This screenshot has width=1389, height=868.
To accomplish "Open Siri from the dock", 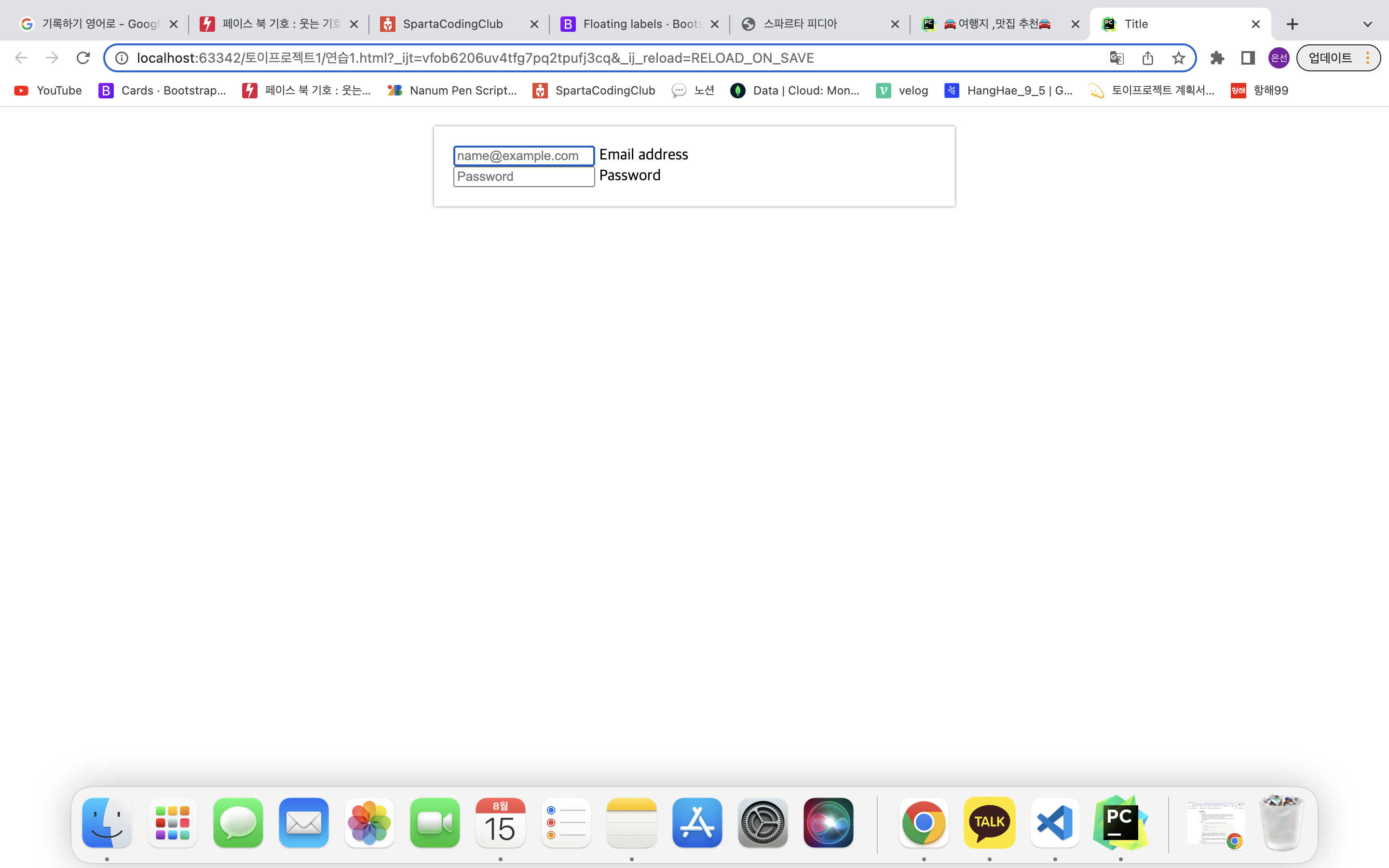I will pos(828,823).
